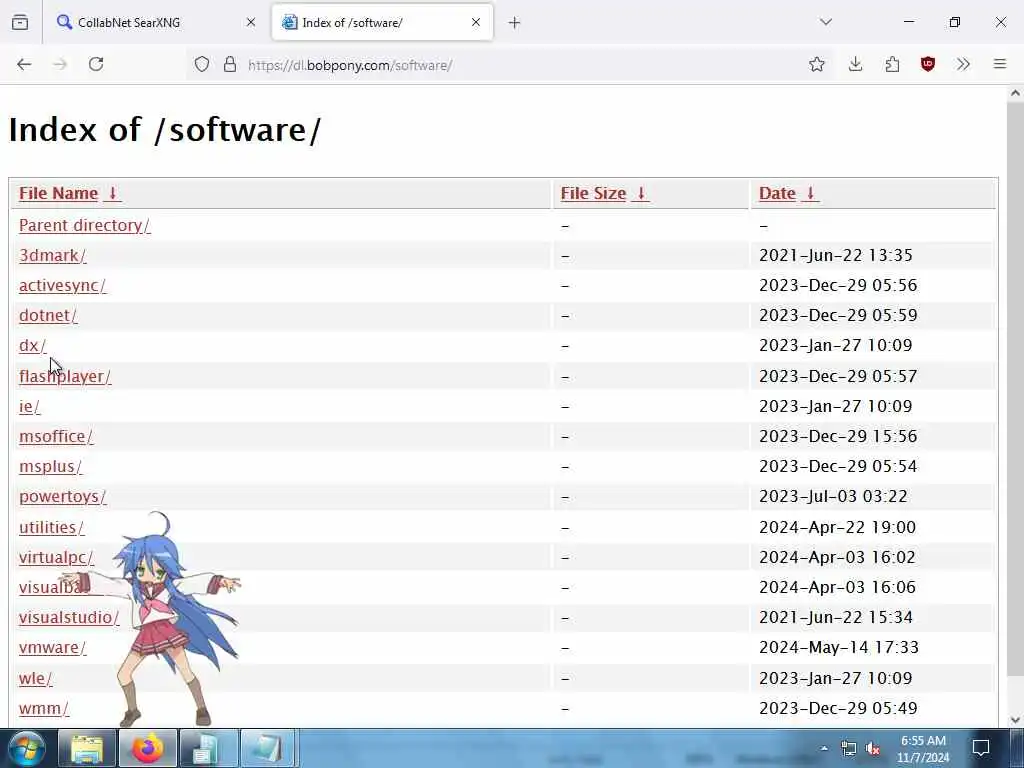Switch to CollabNet SearXNG tab
The image size is (1024, 768).
[x=156, y=22]
